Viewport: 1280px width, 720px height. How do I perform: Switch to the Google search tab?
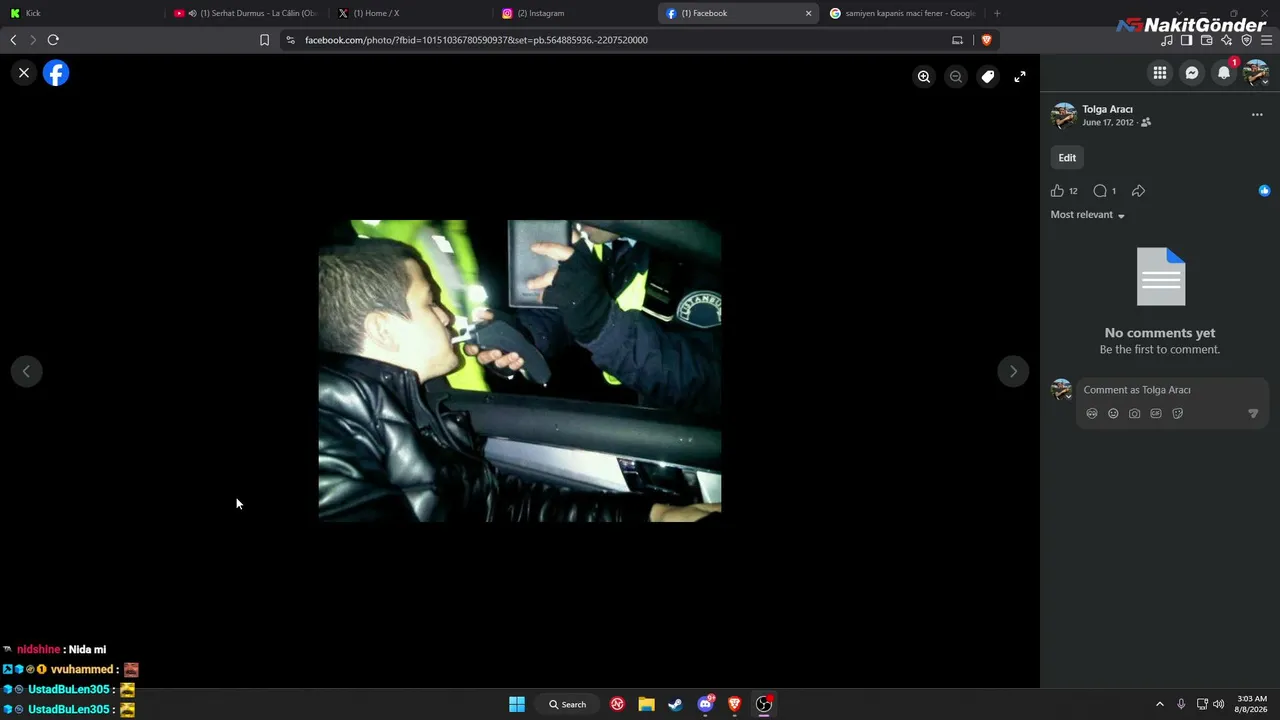point(902,13)
